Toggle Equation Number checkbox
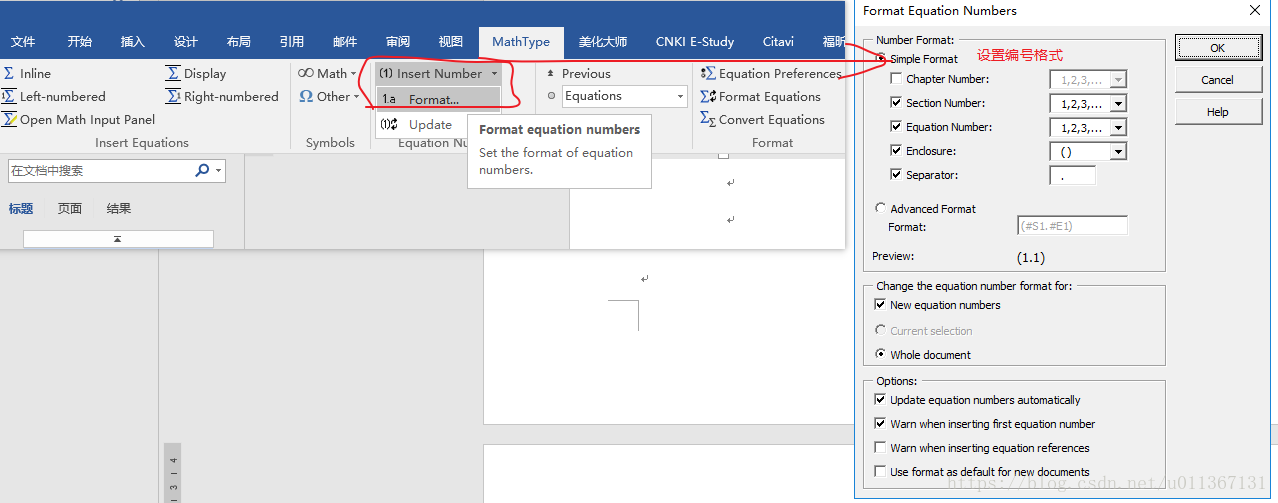The width and height of the screenshot is (1278, 503). [896, 127]
